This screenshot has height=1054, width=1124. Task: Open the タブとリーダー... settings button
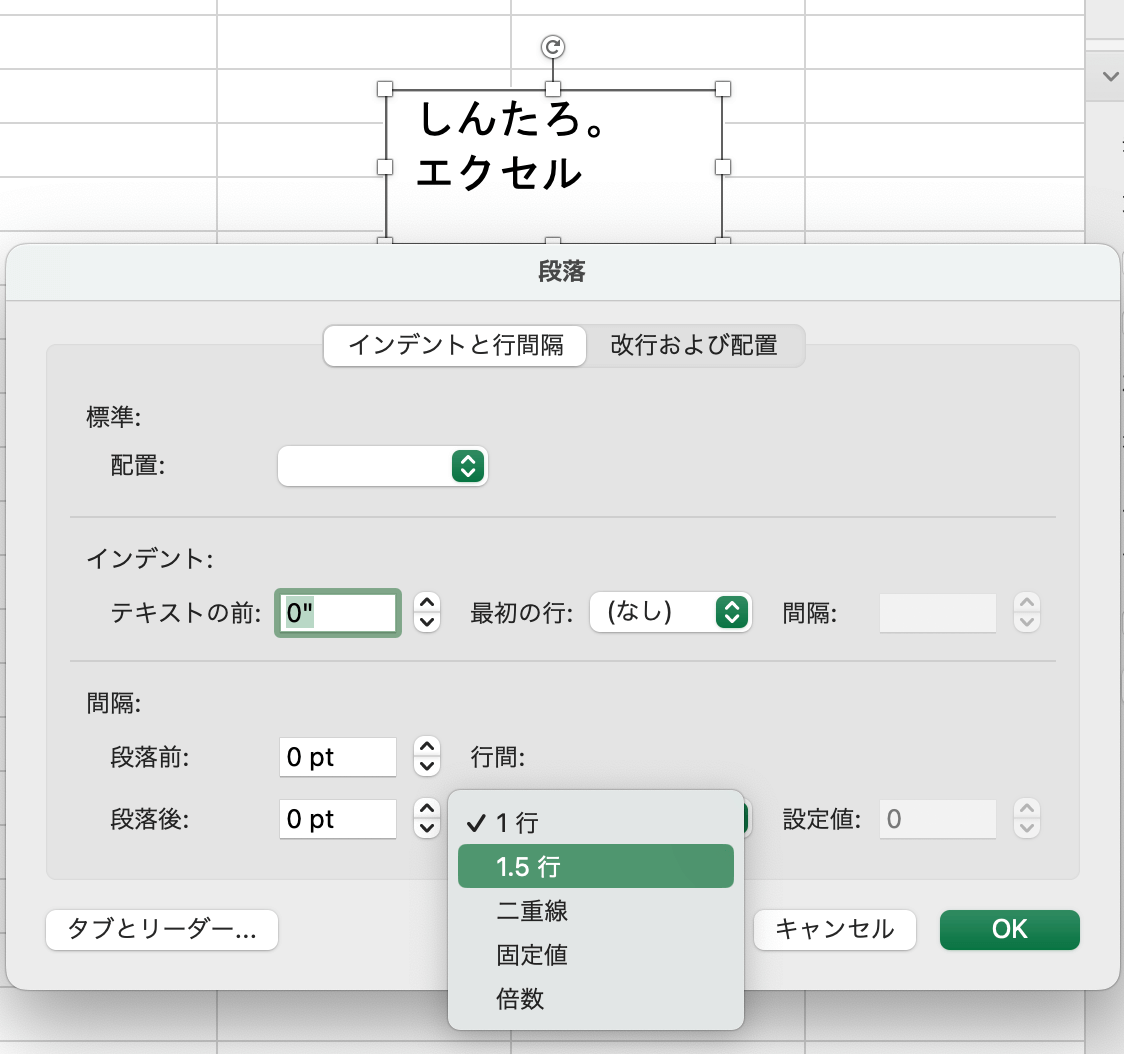162,930
